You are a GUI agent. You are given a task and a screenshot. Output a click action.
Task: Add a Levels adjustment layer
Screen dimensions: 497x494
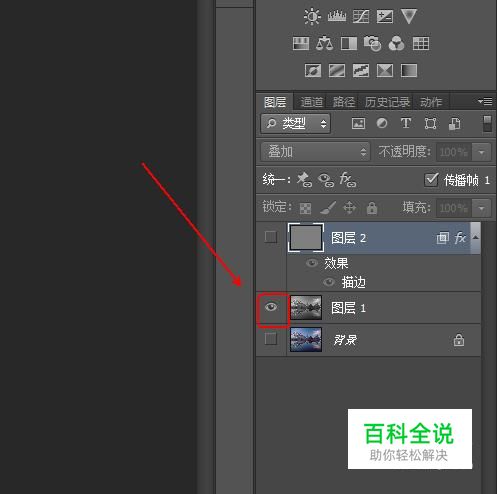click(x=337, y=16)
